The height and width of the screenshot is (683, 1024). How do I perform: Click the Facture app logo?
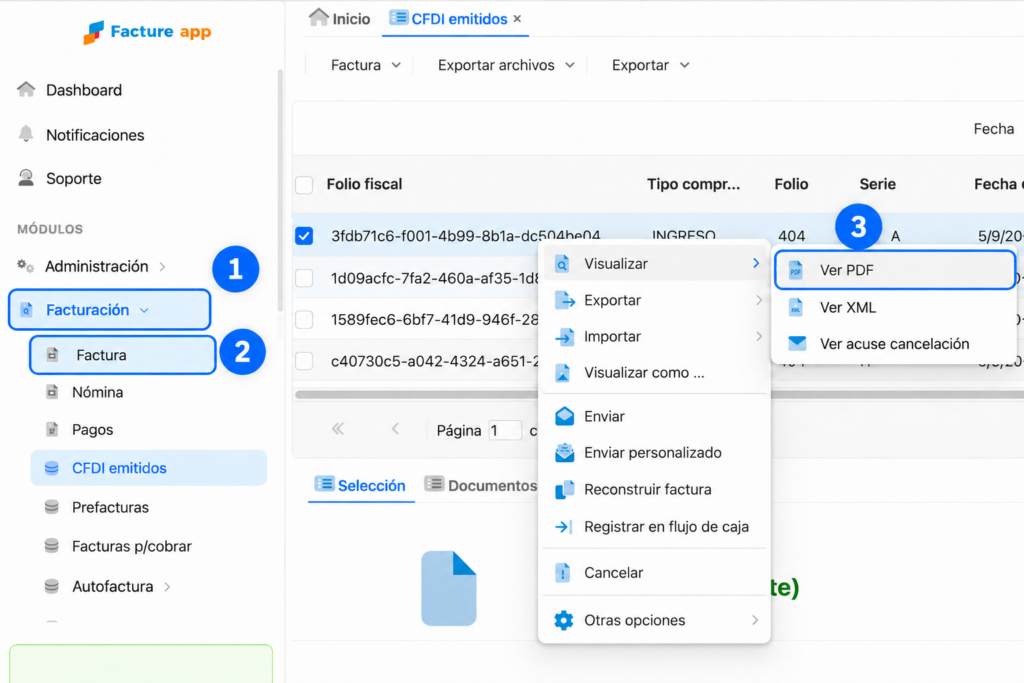148,32
